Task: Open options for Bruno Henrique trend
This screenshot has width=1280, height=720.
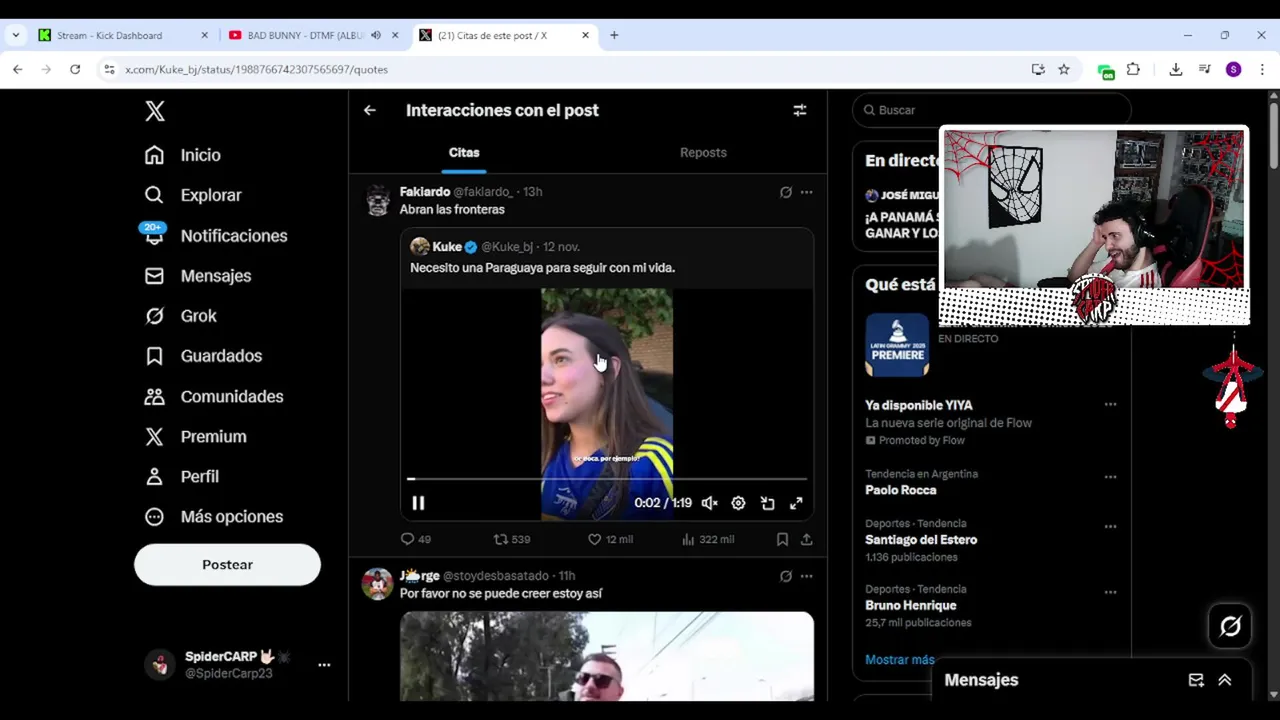Action: coord(1110,592)
